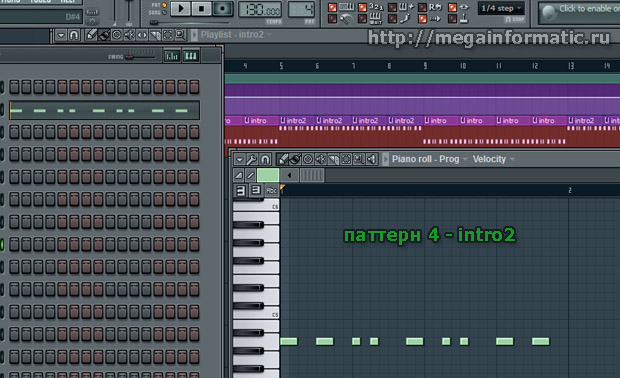
Task: Select the Playlist draw pencil tool
Action: coord(91,35)
